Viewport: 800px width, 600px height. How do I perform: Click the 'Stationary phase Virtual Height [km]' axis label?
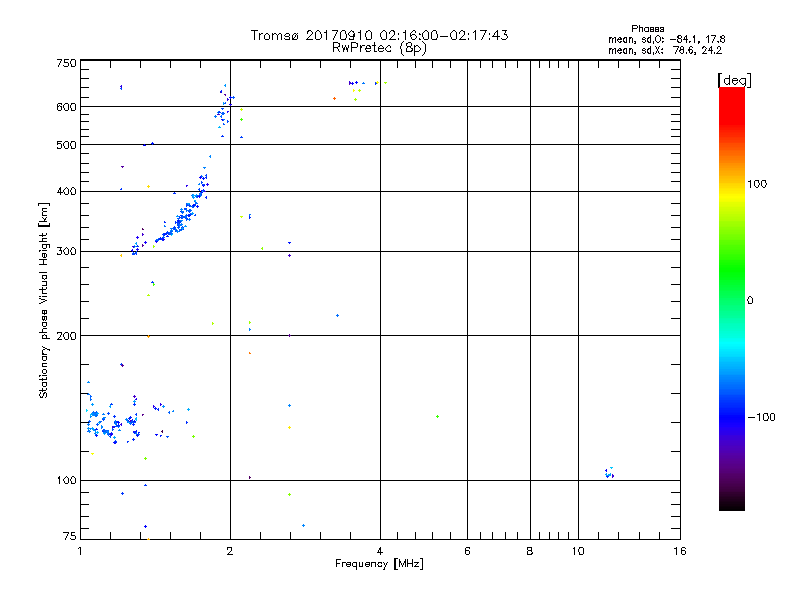tap(44, 301)
